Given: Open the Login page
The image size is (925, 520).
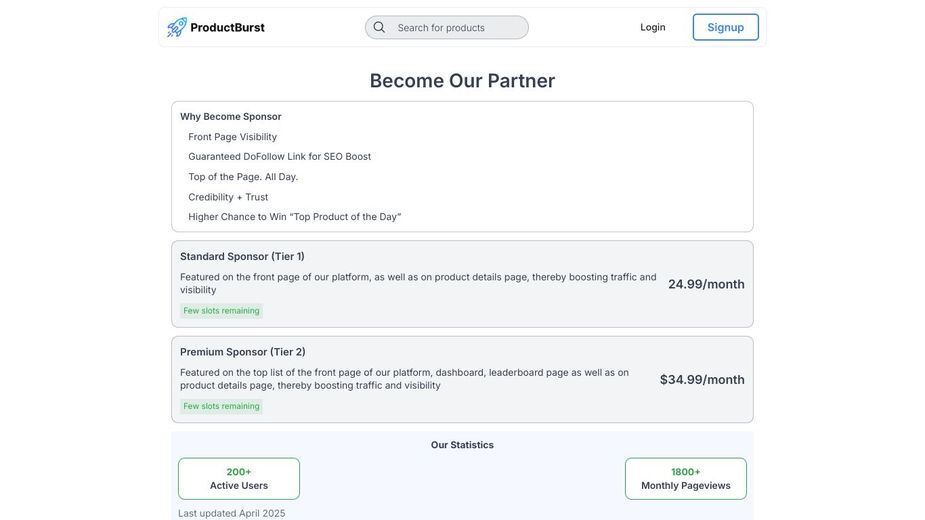Looking at the screenshot, I should click(652, 27).
